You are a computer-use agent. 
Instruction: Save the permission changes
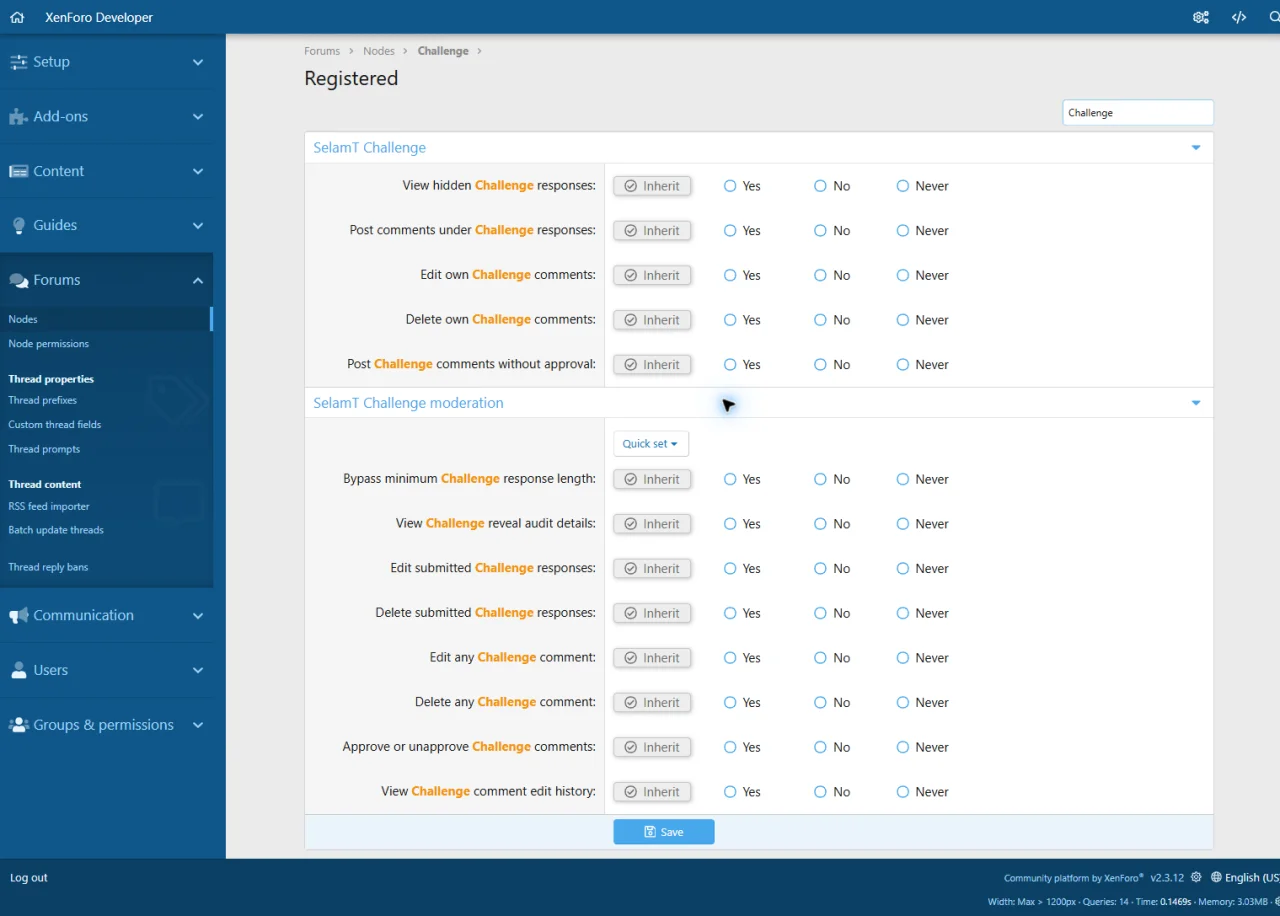pos(664,832)
